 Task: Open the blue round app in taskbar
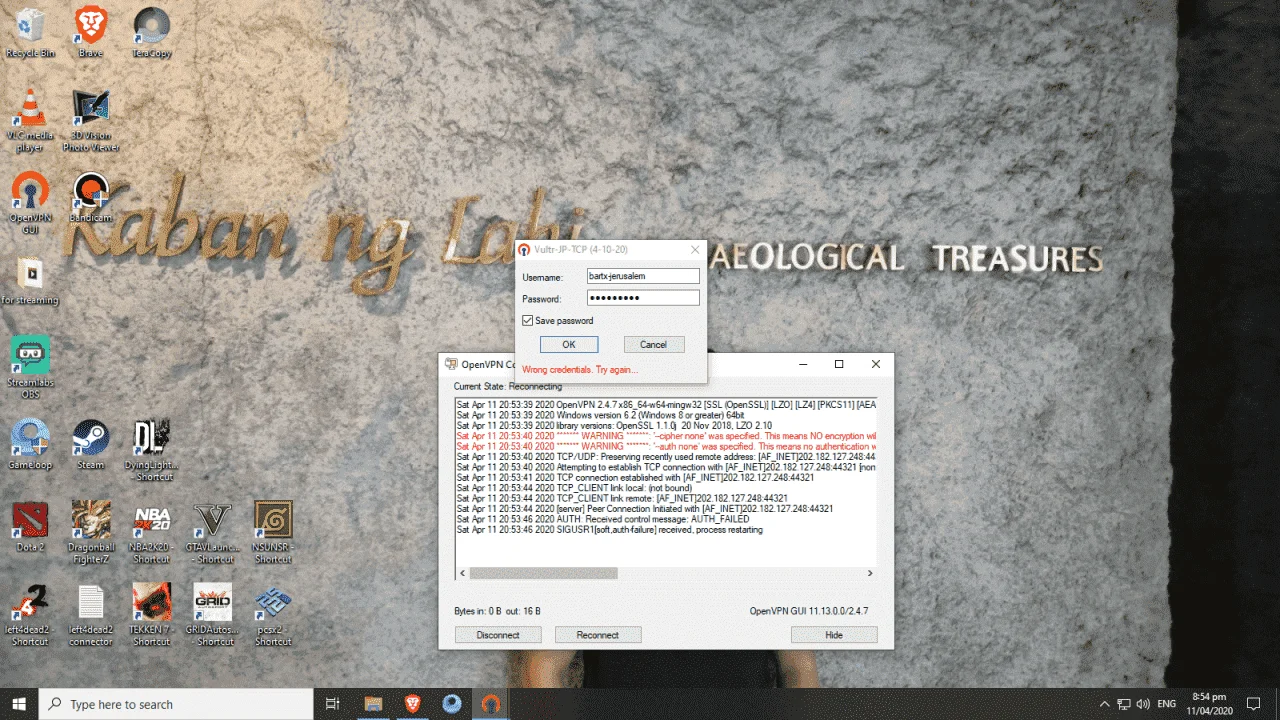point(451,704)
